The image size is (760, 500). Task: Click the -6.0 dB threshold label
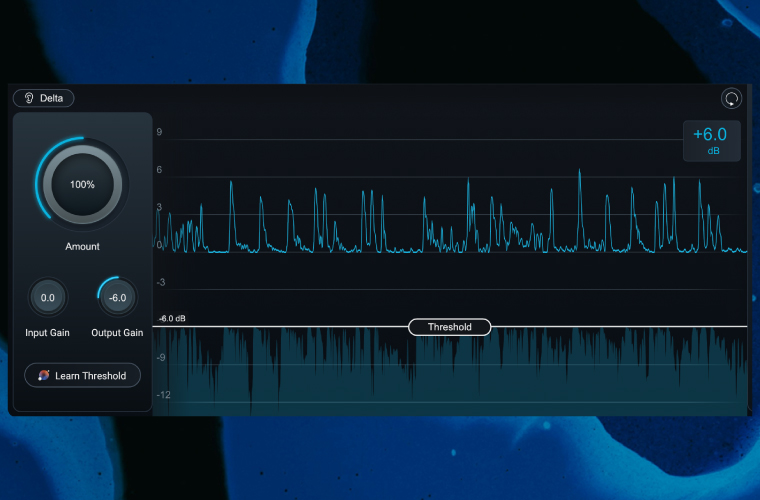coord(172,319)
